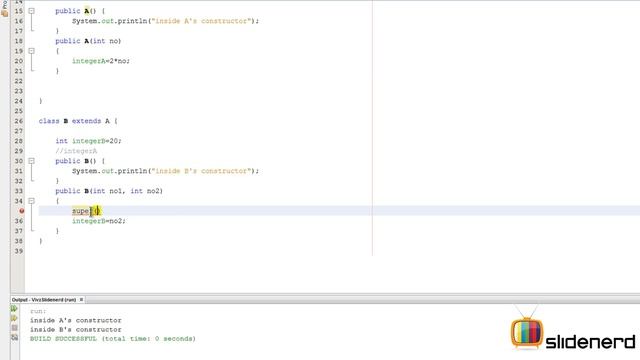Click "public A(int no)" declaration
The height and width of the screenshot is (360, 640).
point(88,41)
